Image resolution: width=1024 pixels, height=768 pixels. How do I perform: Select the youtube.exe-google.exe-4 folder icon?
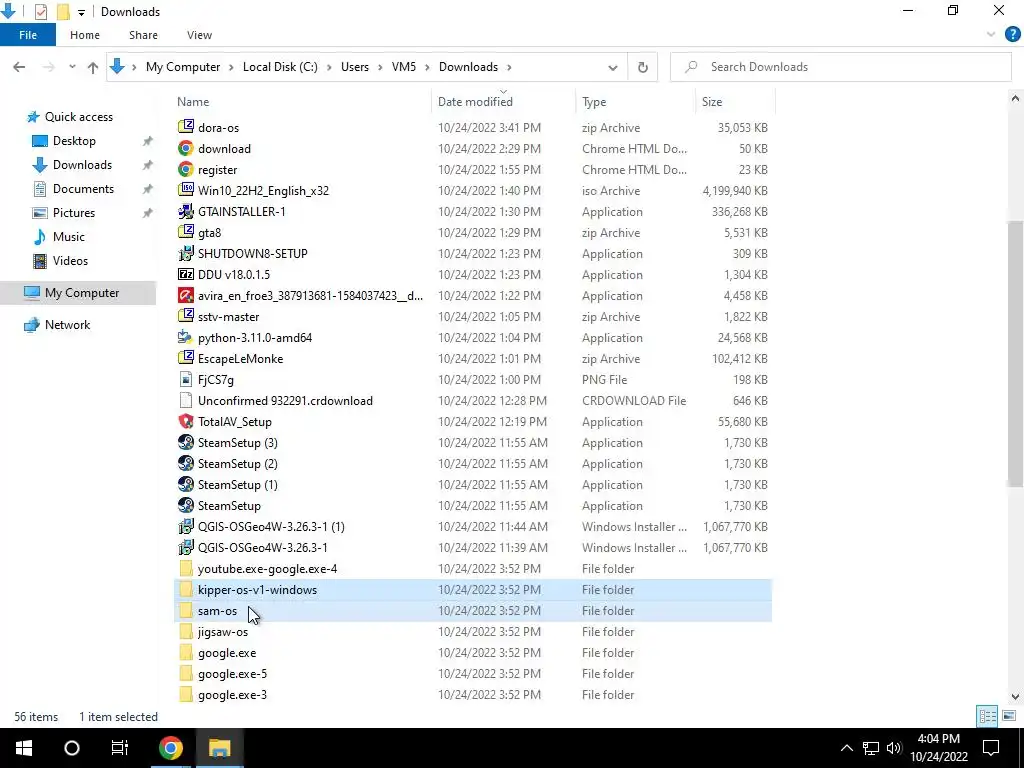[x=186, y=568]
